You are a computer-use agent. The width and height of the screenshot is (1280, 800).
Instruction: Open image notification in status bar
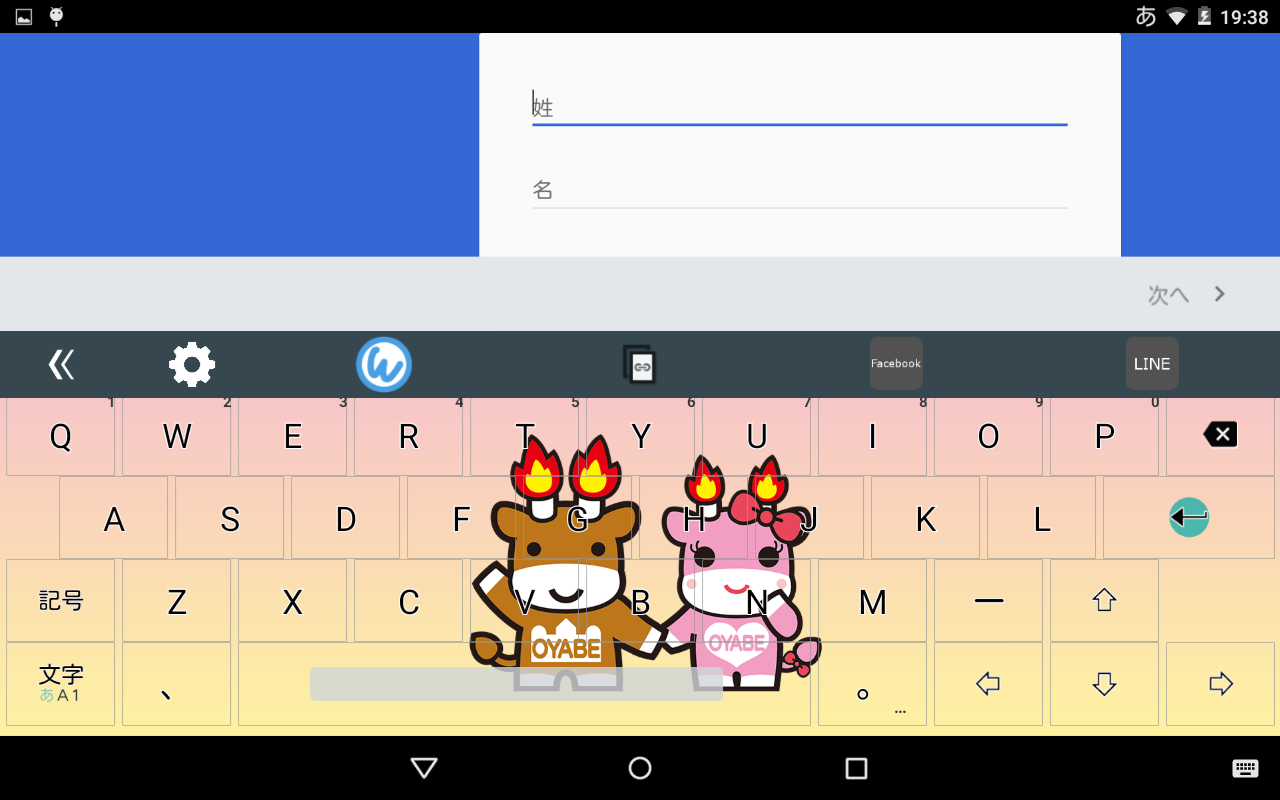click(x=24, y=17)
